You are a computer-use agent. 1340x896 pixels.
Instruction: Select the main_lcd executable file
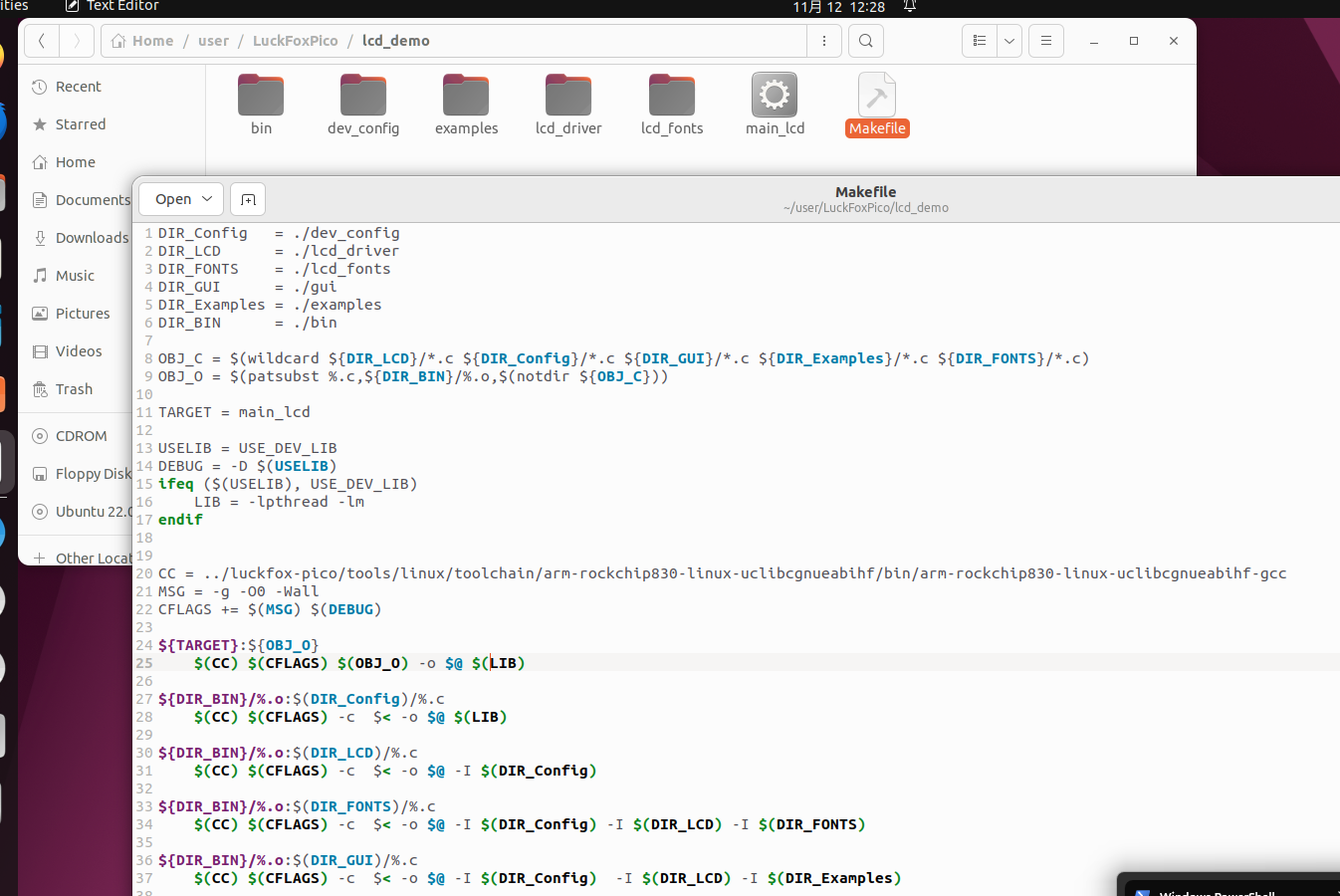click(775, 105)
